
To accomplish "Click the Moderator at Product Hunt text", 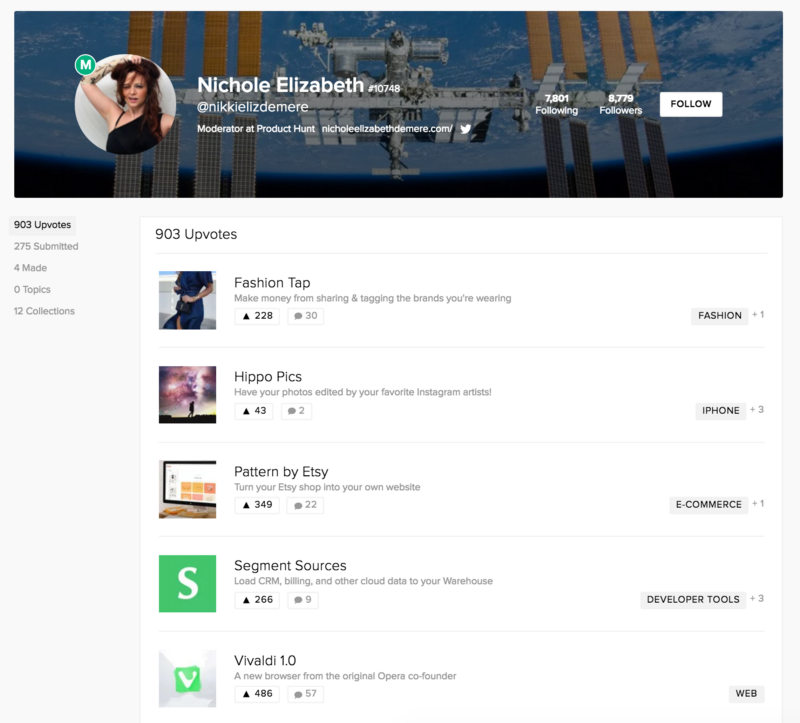I will [256, 129].
